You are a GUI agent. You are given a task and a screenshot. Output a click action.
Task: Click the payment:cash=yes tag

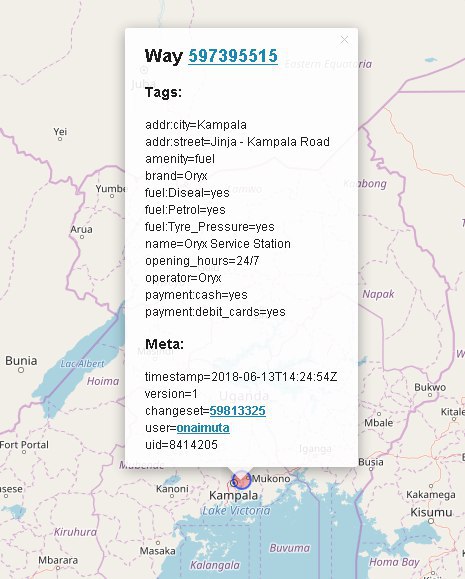point(196,295)
